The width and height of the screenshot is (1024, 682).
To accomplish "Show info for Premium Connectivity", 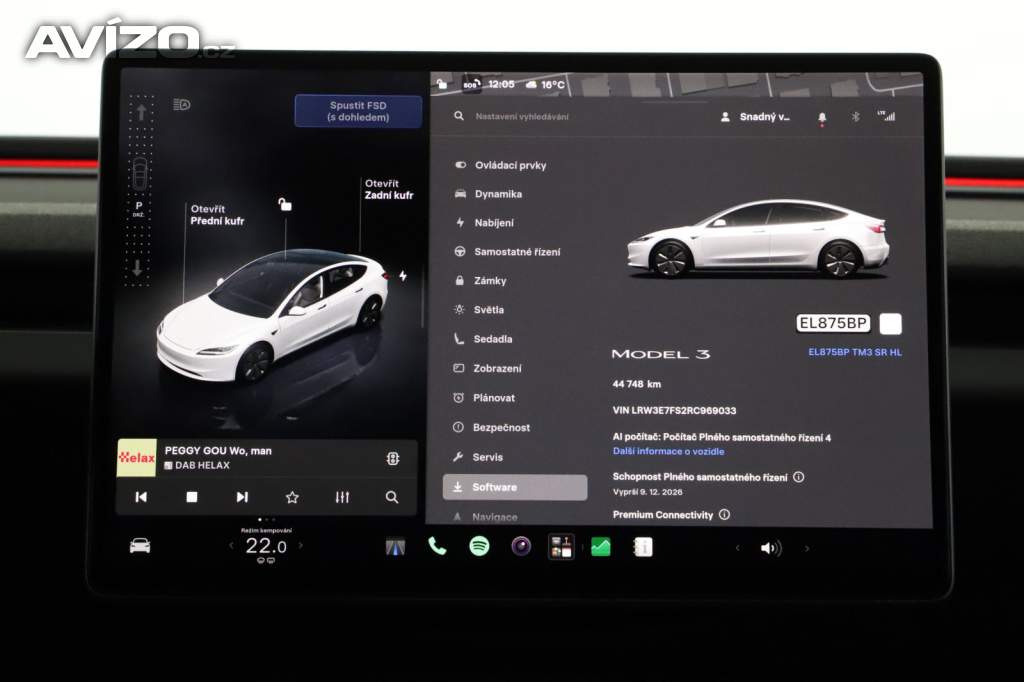I will [x=724, y=515].
